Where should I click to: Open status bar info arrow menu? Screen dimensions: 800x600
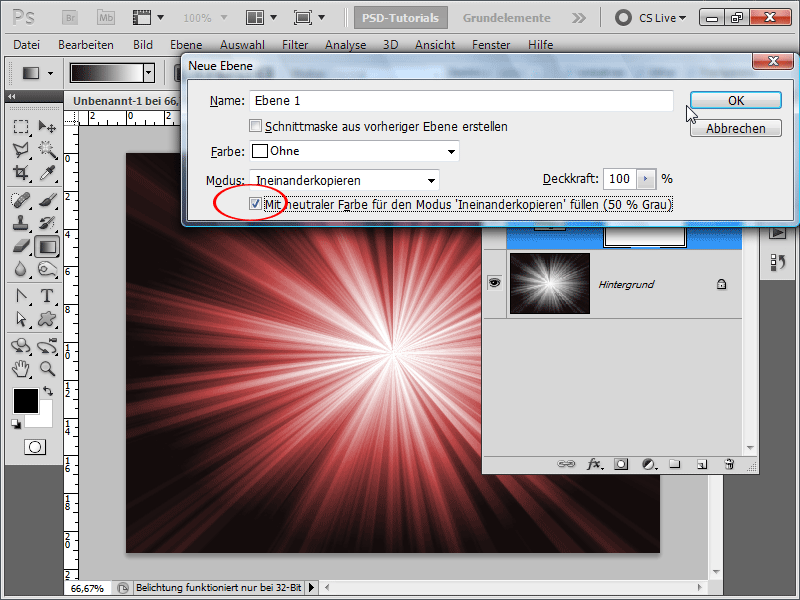tap(311, 588)
